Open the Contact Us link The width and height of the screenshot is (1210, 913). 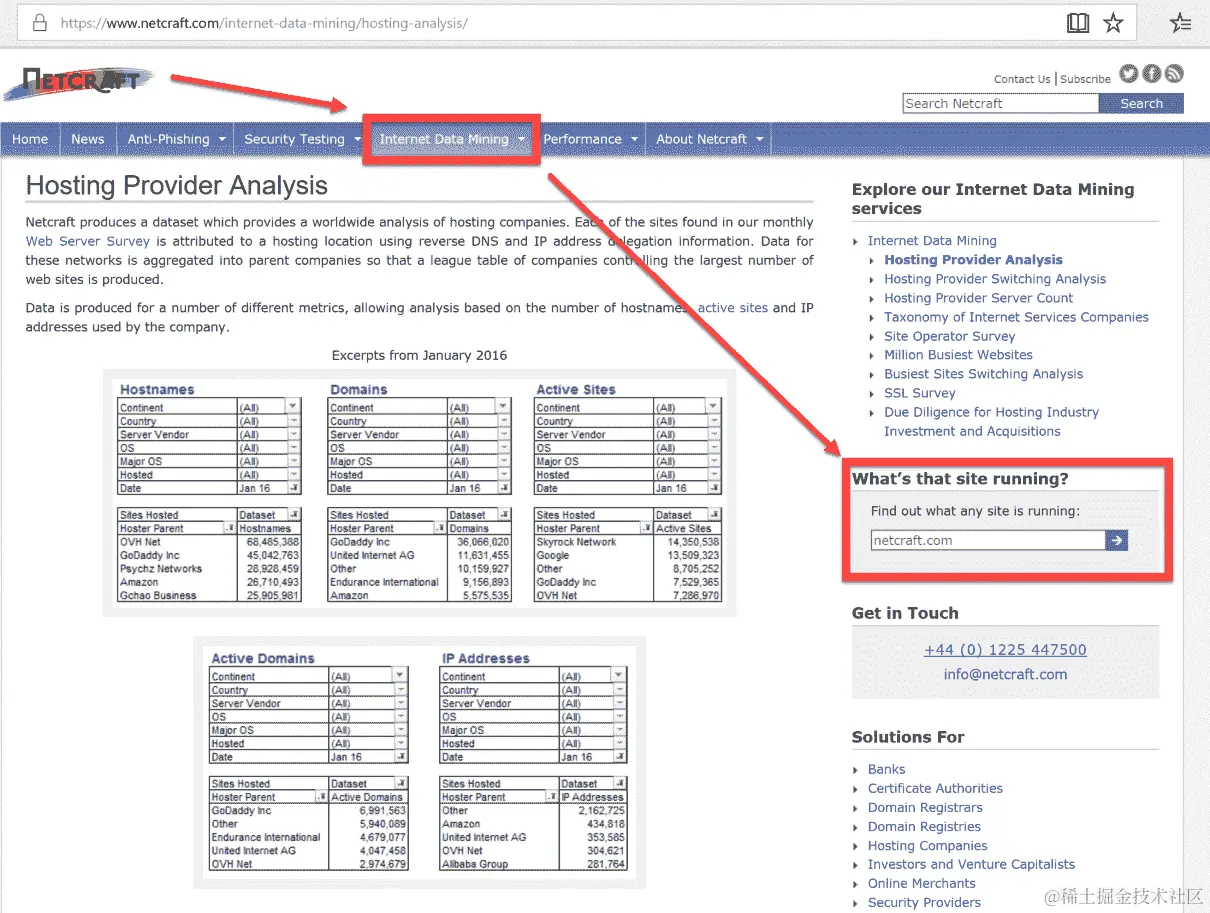click(1022, 79)
